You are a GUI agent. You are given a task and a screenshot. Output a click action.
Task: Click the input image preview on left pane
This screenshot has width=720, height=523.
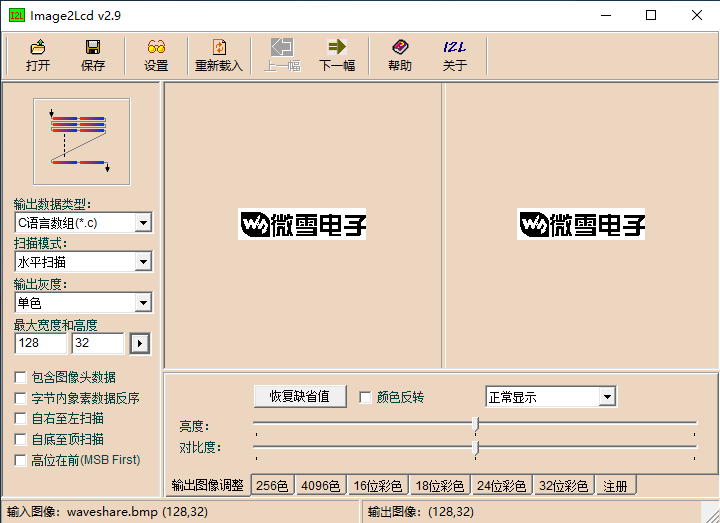[302, 224]
